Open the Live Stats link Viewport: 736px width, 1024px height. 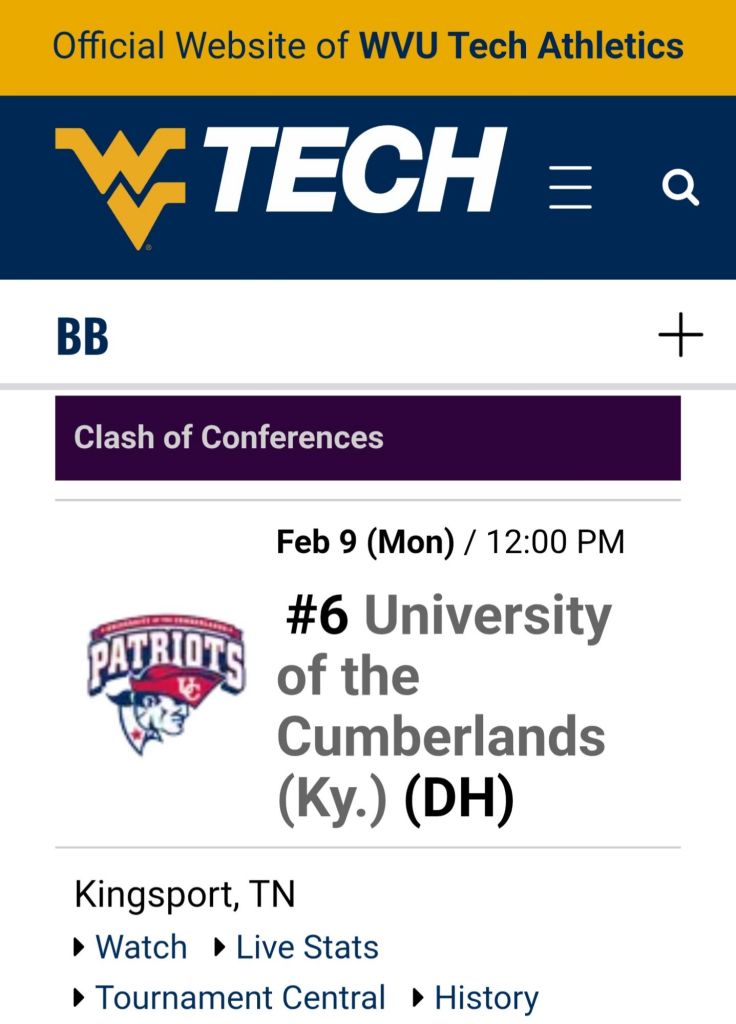[307, 947]
